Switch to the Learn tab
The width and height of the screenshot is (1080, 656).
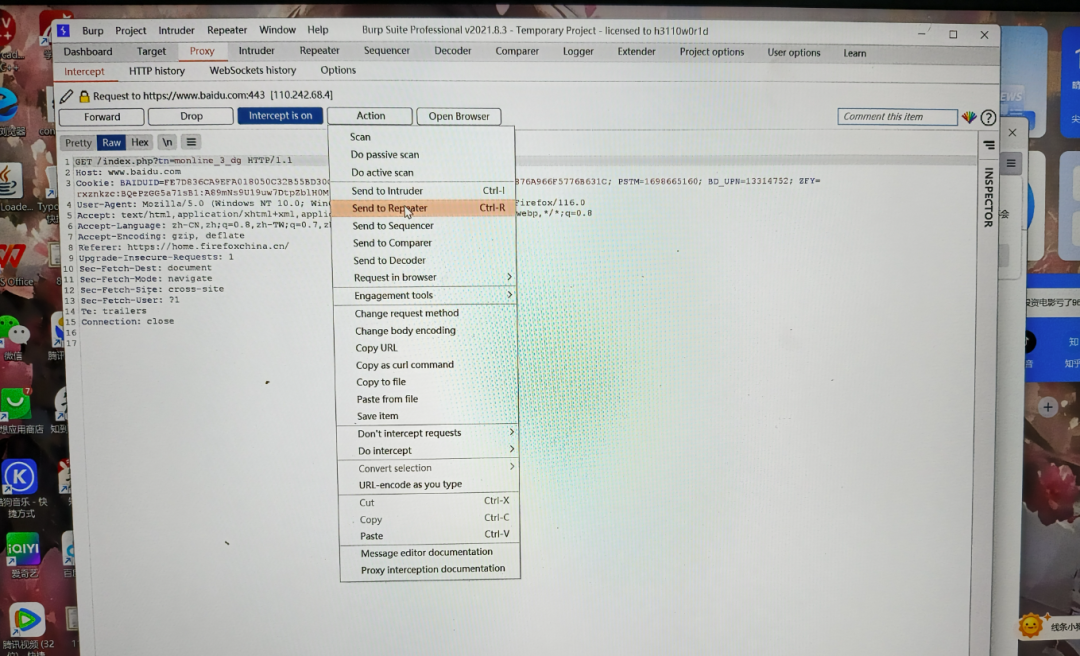click(855, 53)
